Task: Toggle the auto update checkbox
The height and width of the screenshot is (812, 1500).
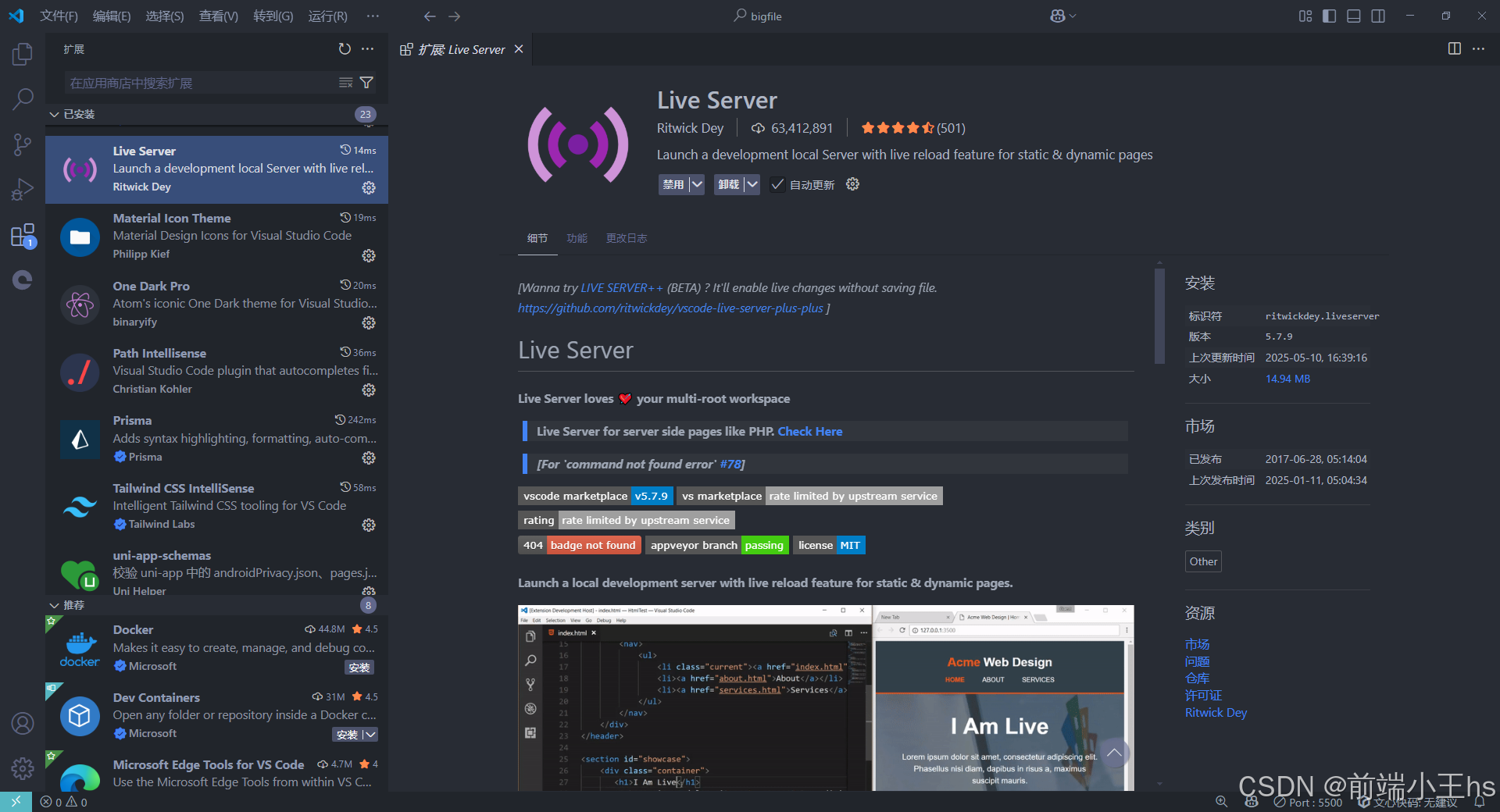Action: tap(777, 184)
